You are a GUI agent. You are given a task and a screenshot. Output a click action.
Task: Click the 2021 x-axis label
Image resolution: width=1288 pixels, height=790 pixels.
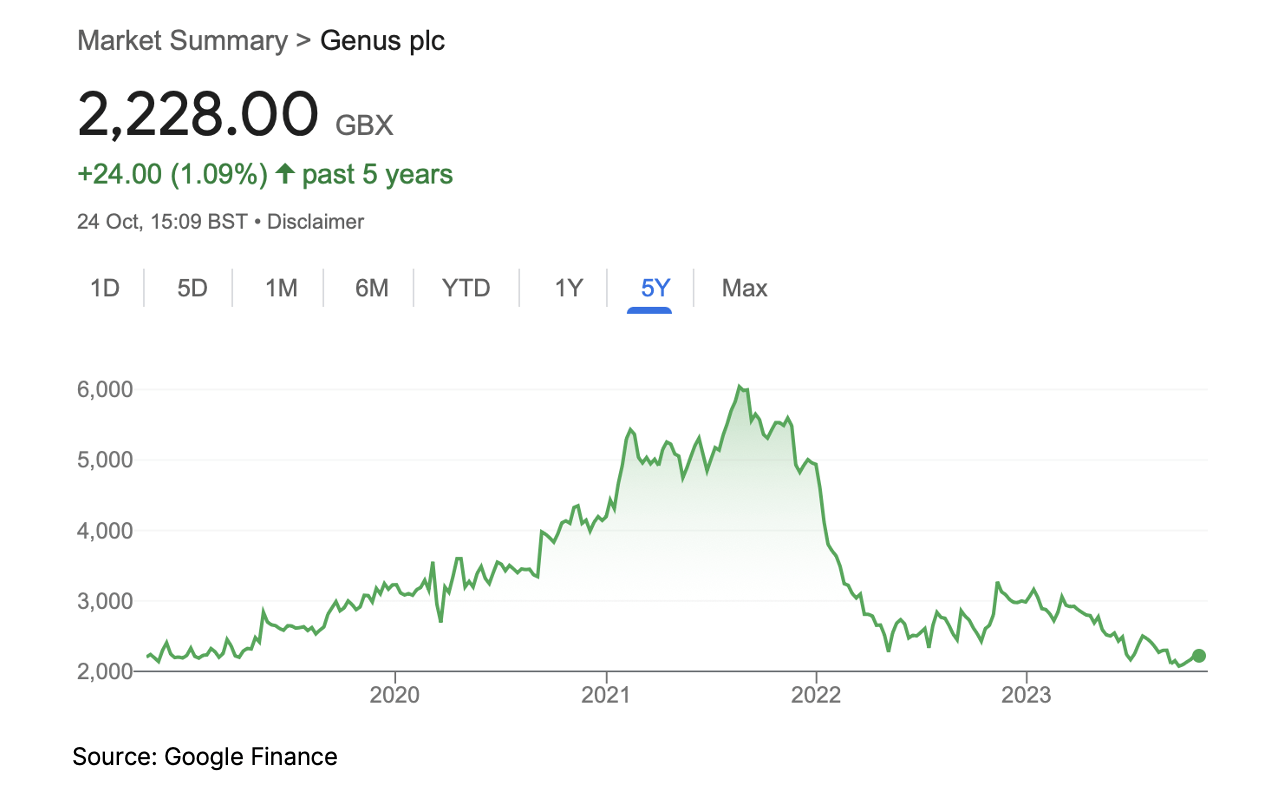[606, 695]
